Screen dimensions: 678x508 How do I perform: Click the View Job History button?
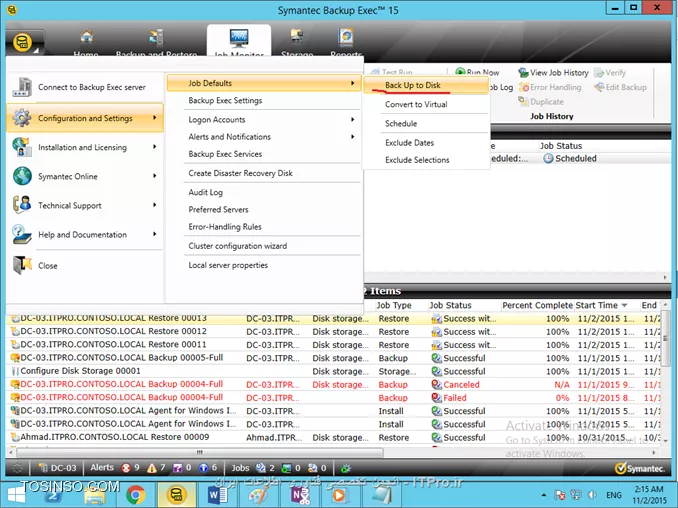[x=553, y=73]
